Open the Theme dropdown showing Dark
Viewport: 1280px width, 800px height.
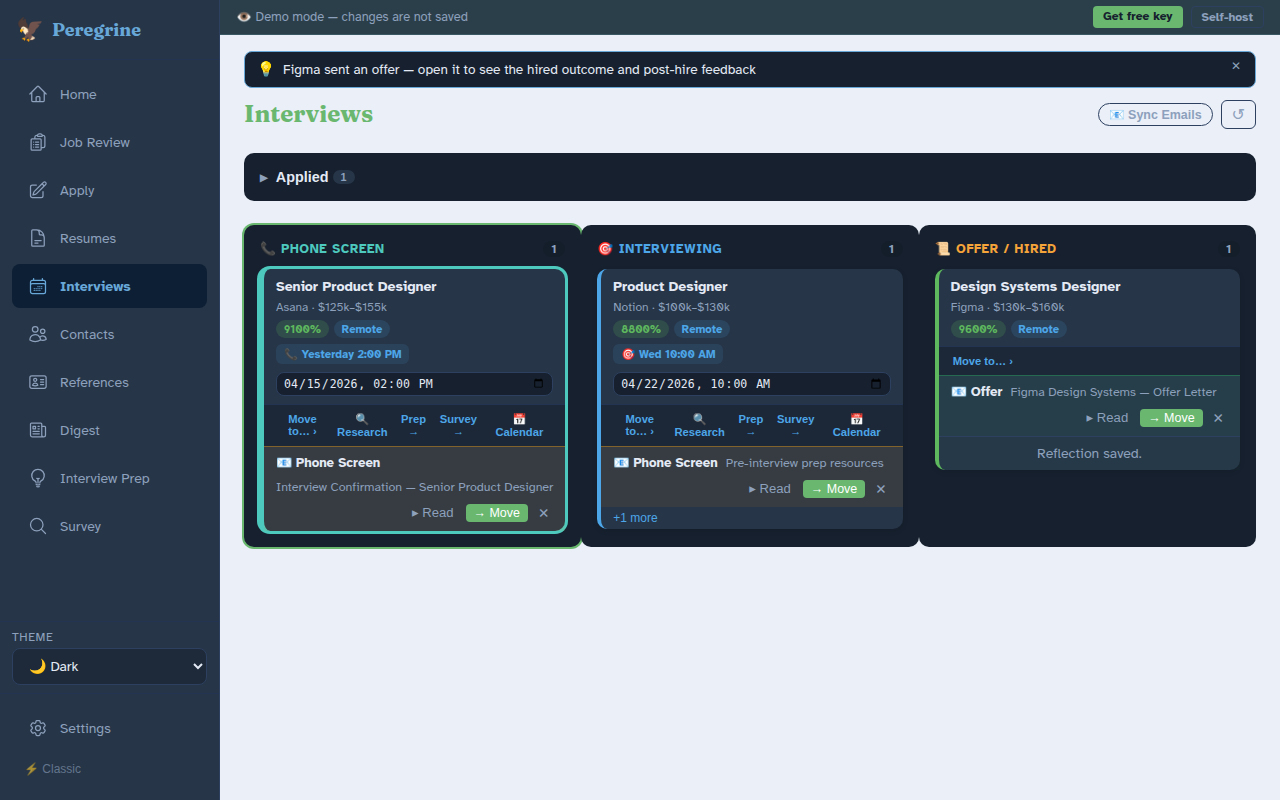click(109, 667)
